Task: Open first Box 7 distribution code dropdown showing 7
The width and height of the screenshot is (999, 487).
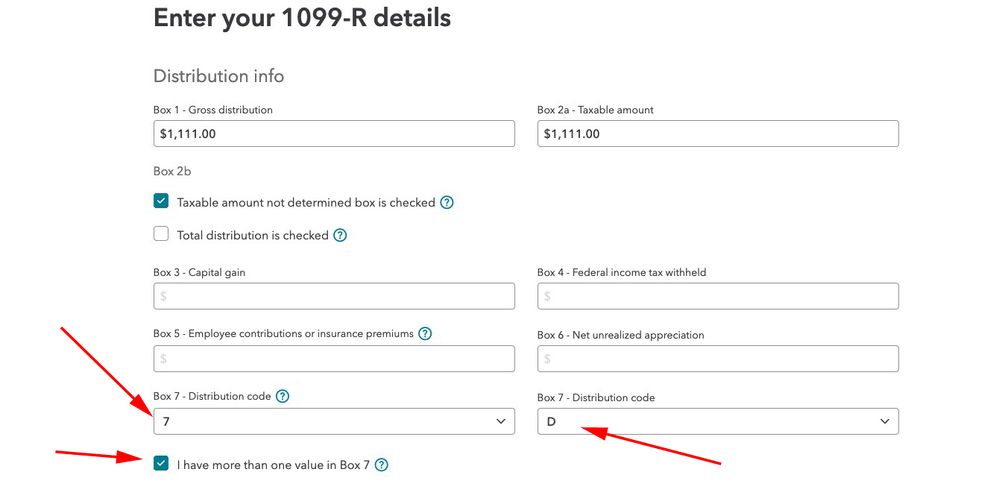Action: 333,421
